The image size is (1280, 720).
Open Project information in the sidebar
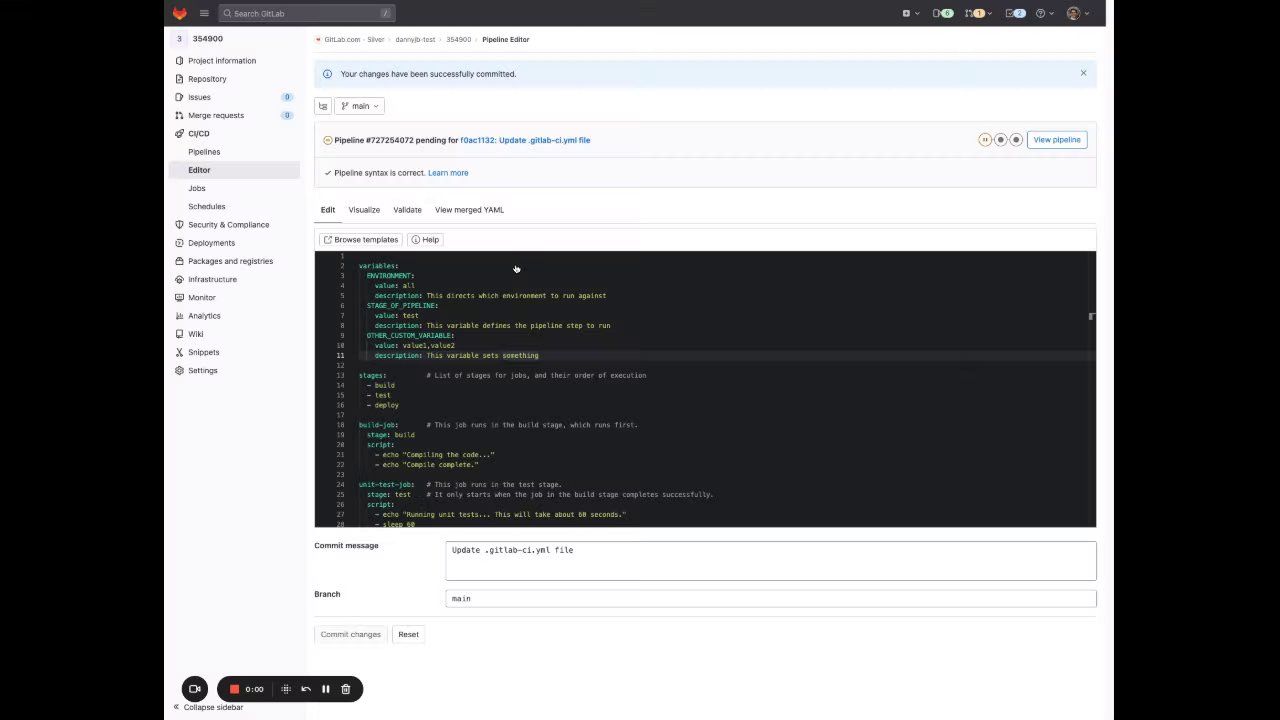click(x=222, y=61)
